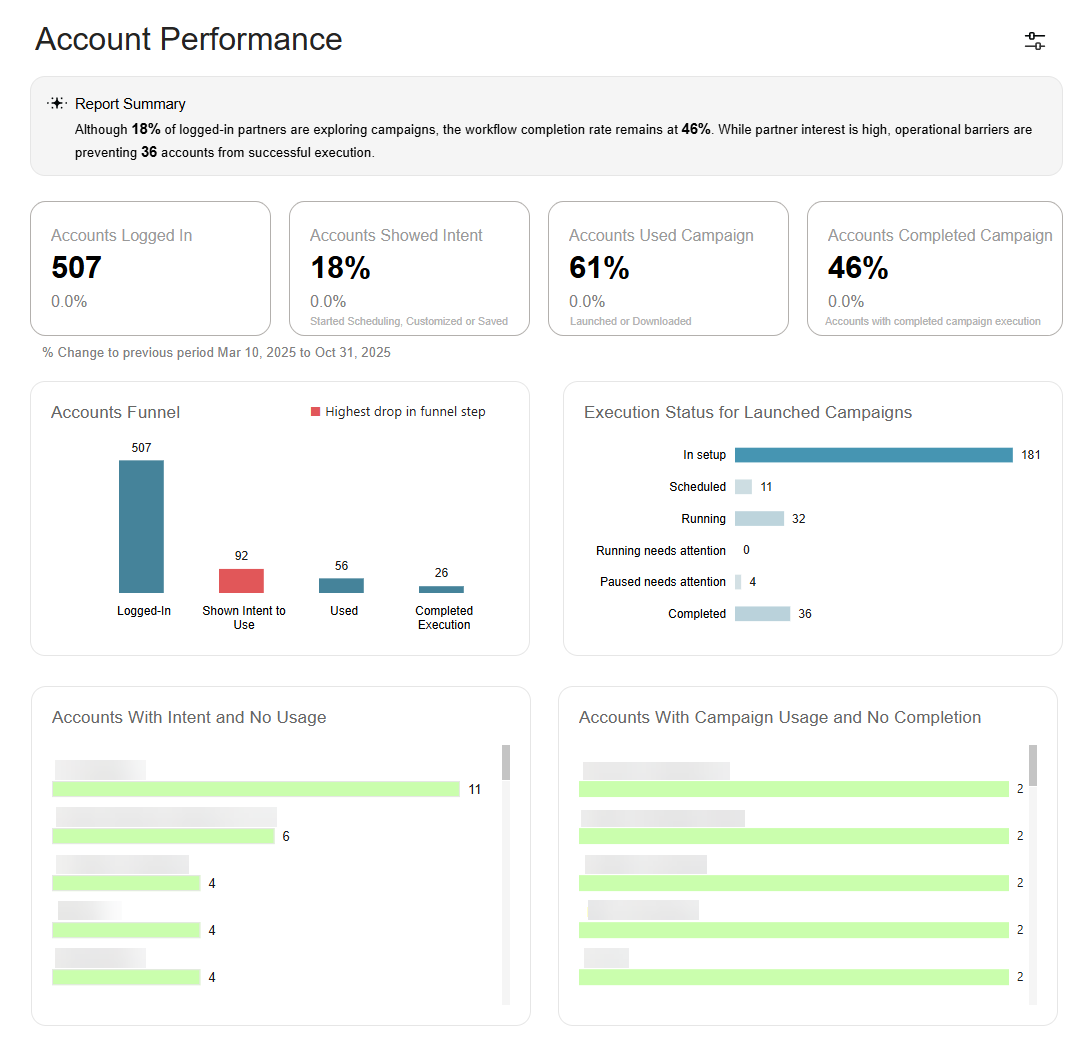This screenshot has height=1043, width=1087.
Task: Click the Paused needs attention bar
Action: (x=738, y=582)
